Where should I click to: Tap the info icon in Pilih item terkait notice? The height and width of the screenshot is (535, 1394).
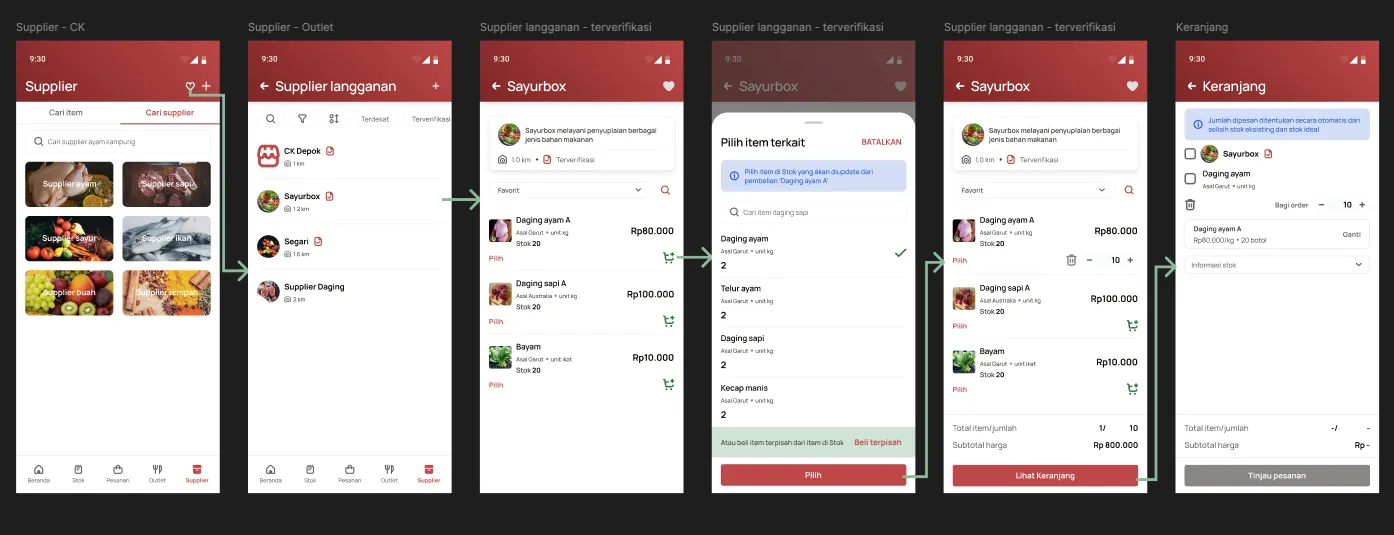(734, 176)
